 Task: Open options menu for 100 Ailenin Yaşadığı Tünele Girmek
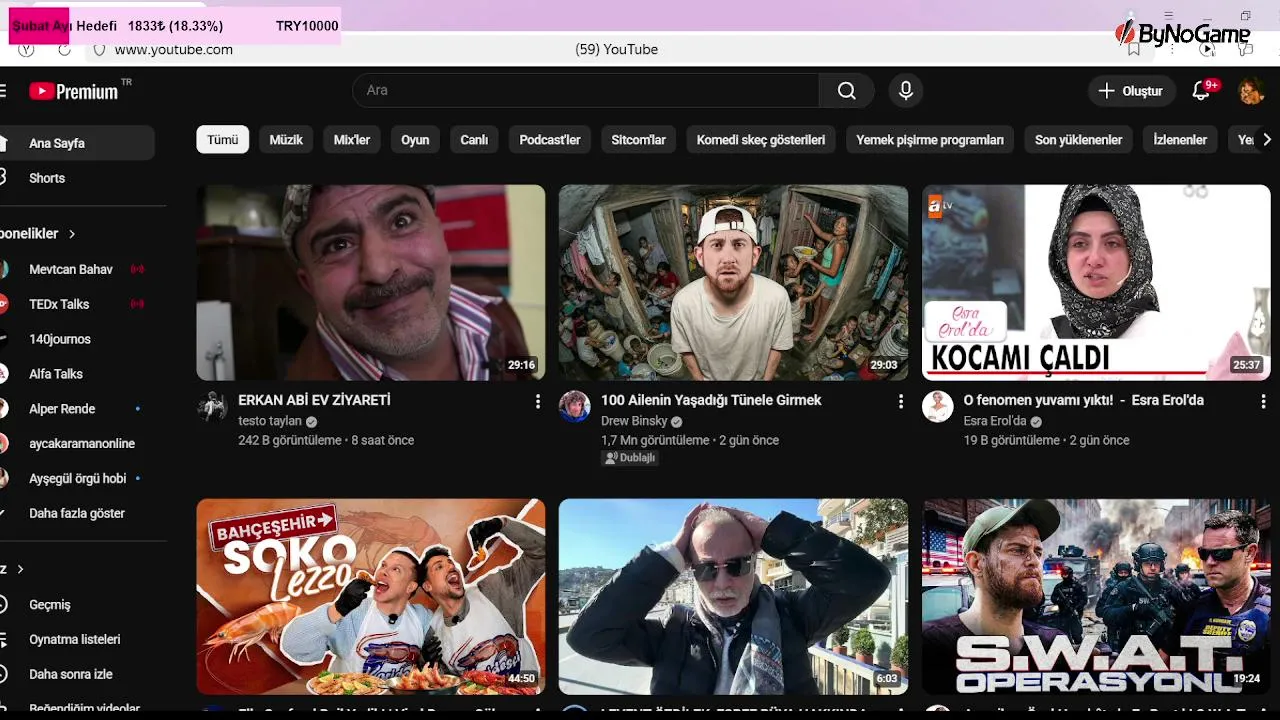(x=901, y=402)
